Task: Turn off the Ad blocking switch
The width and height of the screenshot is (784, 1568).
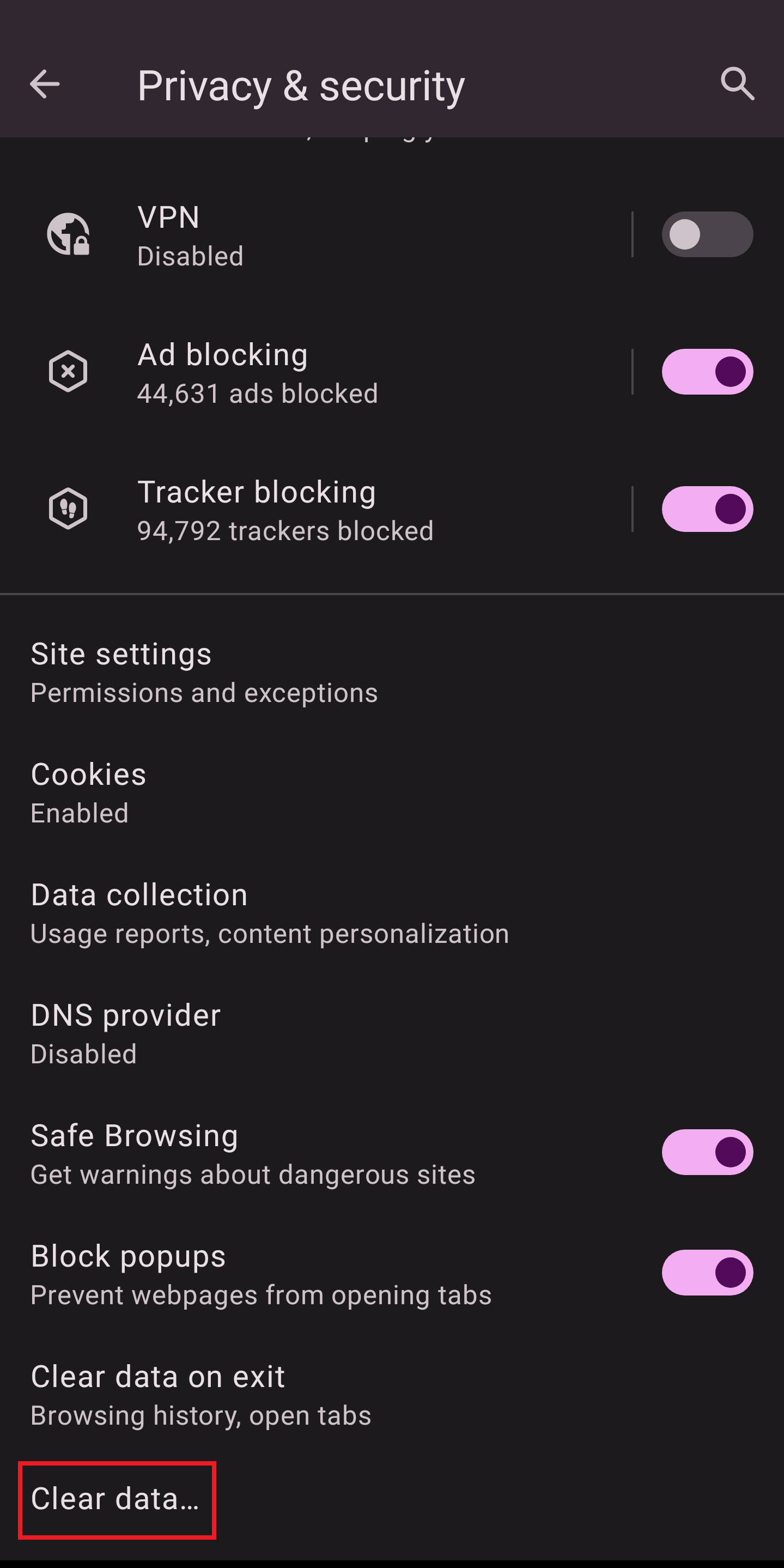Action: pyautogui.click(x=707, y=371)
